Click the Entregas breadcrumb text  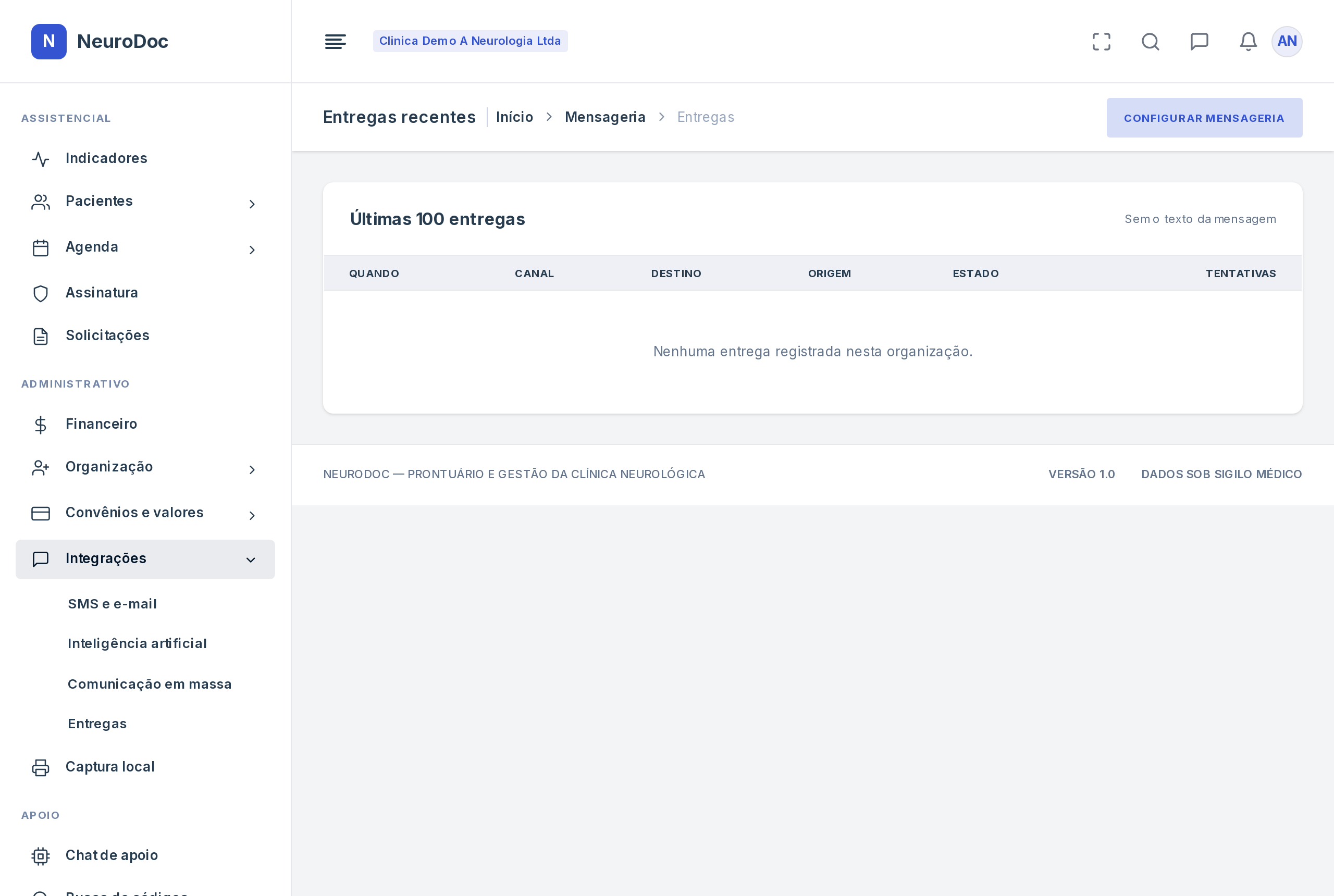(x=705, y=117)
